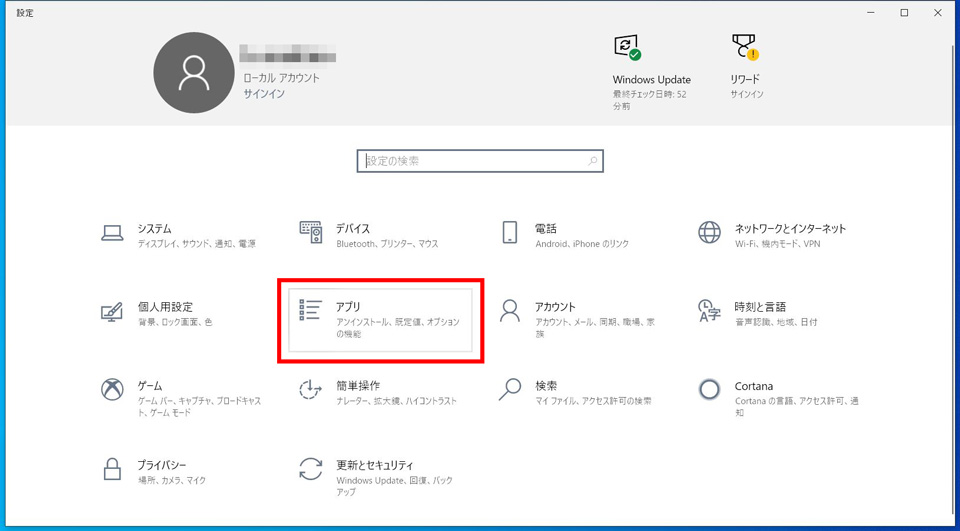Click the '背景、ロック画面、色' description

pos(175,322)
